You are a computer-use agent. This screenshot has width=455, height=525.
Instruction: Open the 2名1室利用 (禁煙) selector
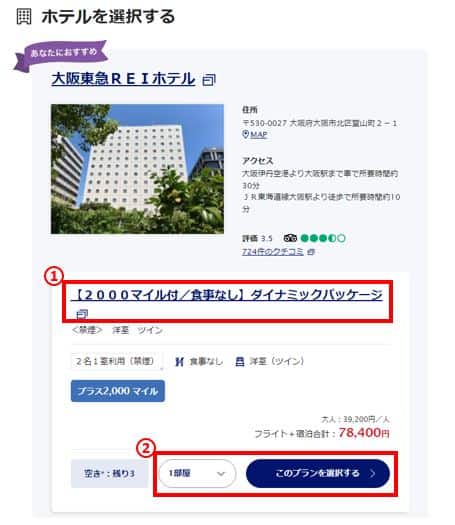(x=117, y=361)
